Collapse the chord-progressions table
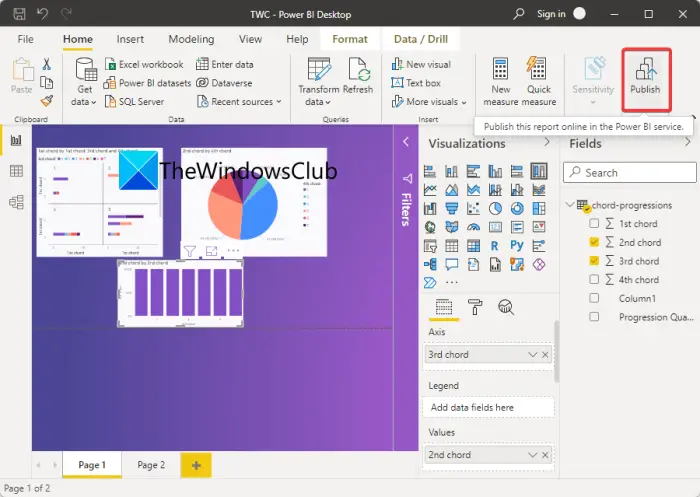Screen dimensions: 700x497 click(570, 205)
